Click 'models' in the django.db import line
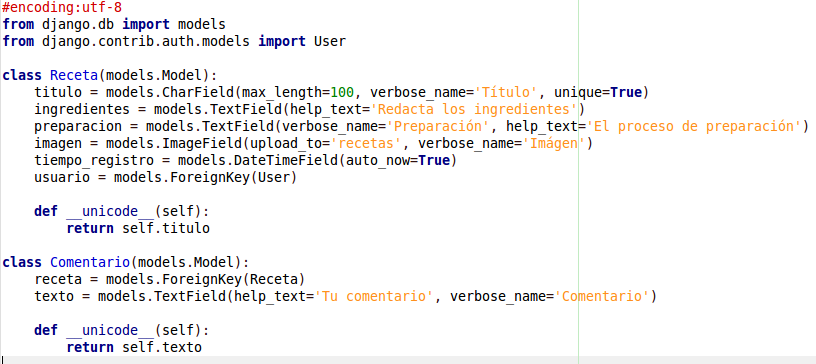The height and width of the screenshot is (364, 816). click(x=202, y=24)
